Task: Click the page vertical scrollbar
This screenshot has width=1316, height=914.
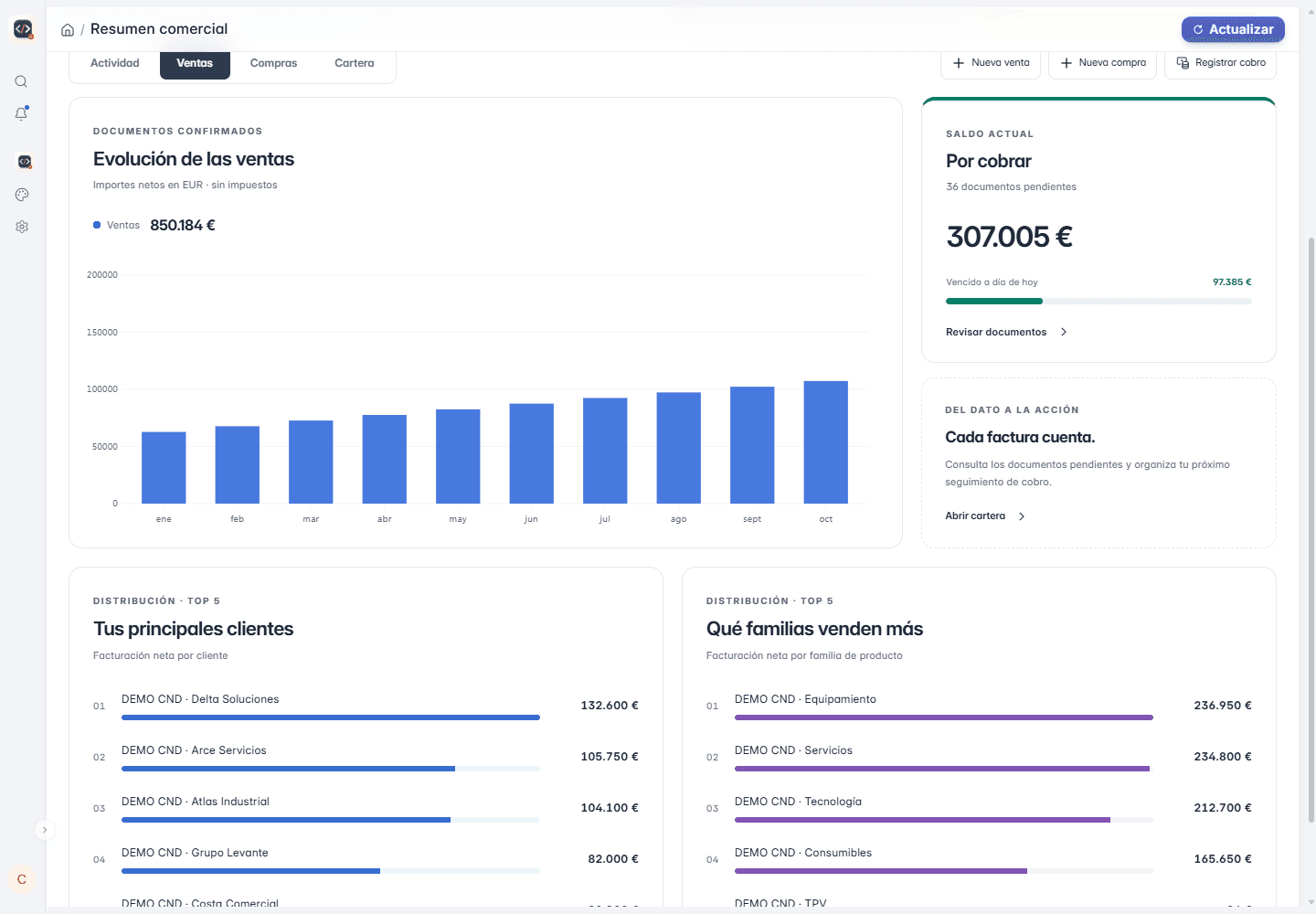Action: point(1311,530)
